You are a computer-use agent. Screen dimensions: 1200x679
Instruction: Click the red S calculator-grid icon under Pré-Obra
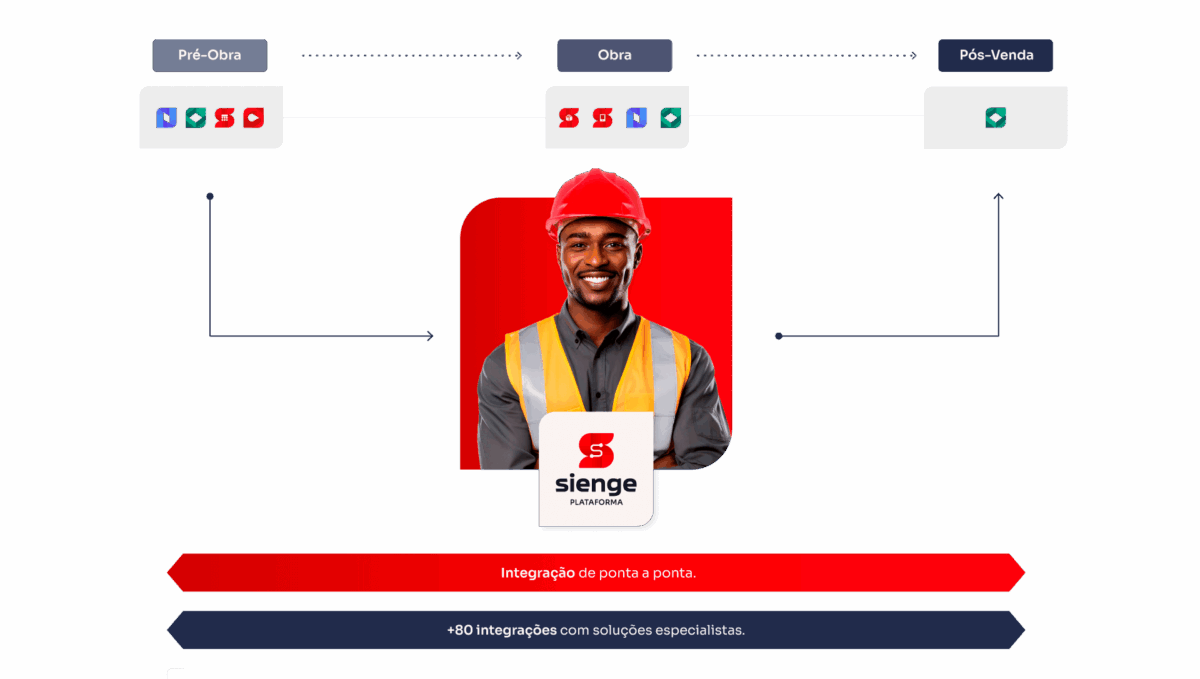[x=224, y=118]
